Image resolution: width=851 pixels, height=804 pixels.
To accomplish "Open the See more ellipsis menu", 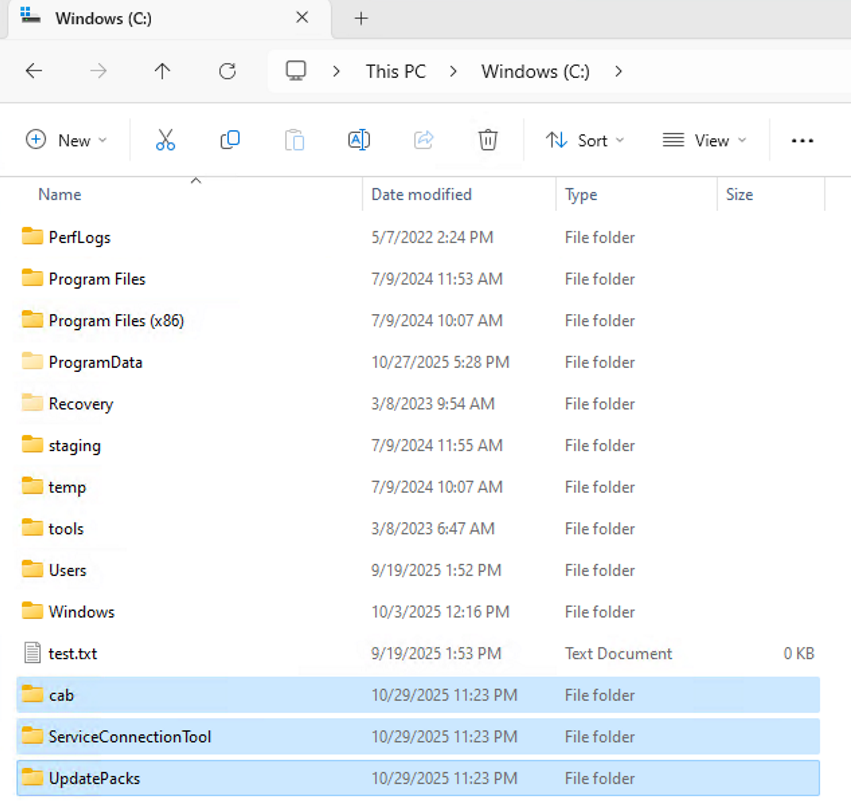I will point(802,141).
